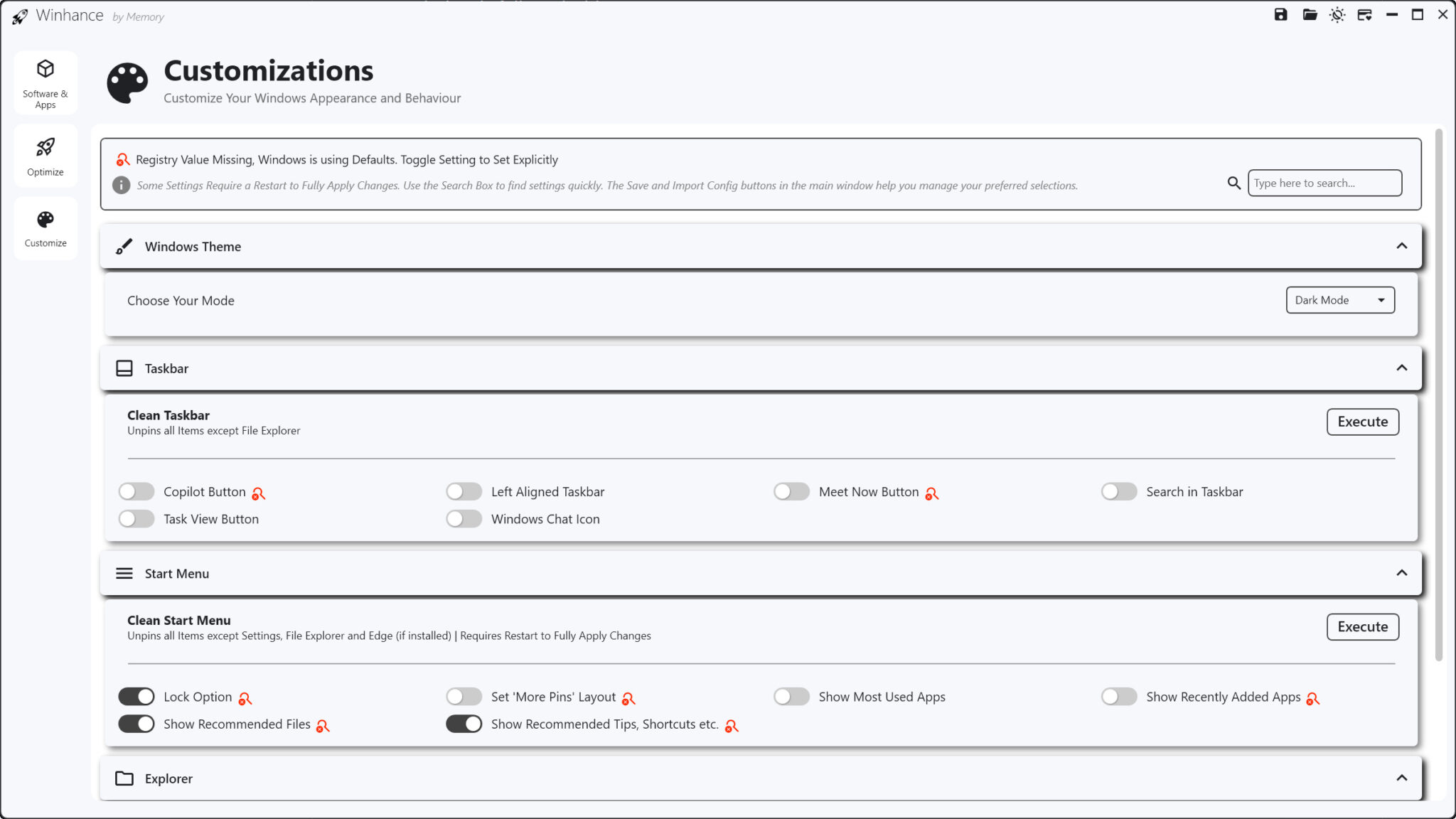Open the Dark Mode dropdown
The height and width of the screenshot is (819, 1456).
pyautogui.click(x=1339, y=299)
